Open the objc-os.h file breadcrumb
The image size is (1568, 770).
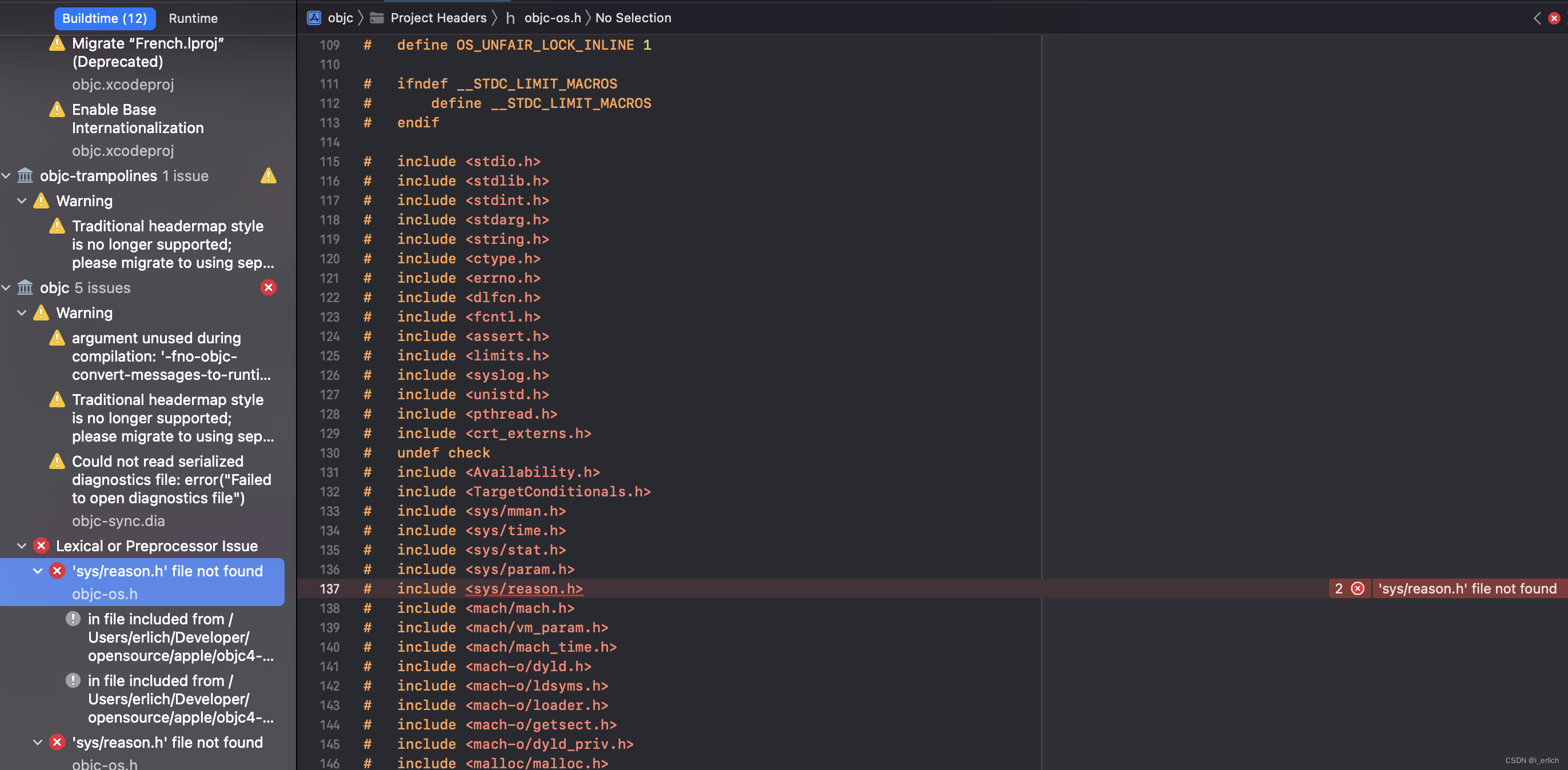553,18
